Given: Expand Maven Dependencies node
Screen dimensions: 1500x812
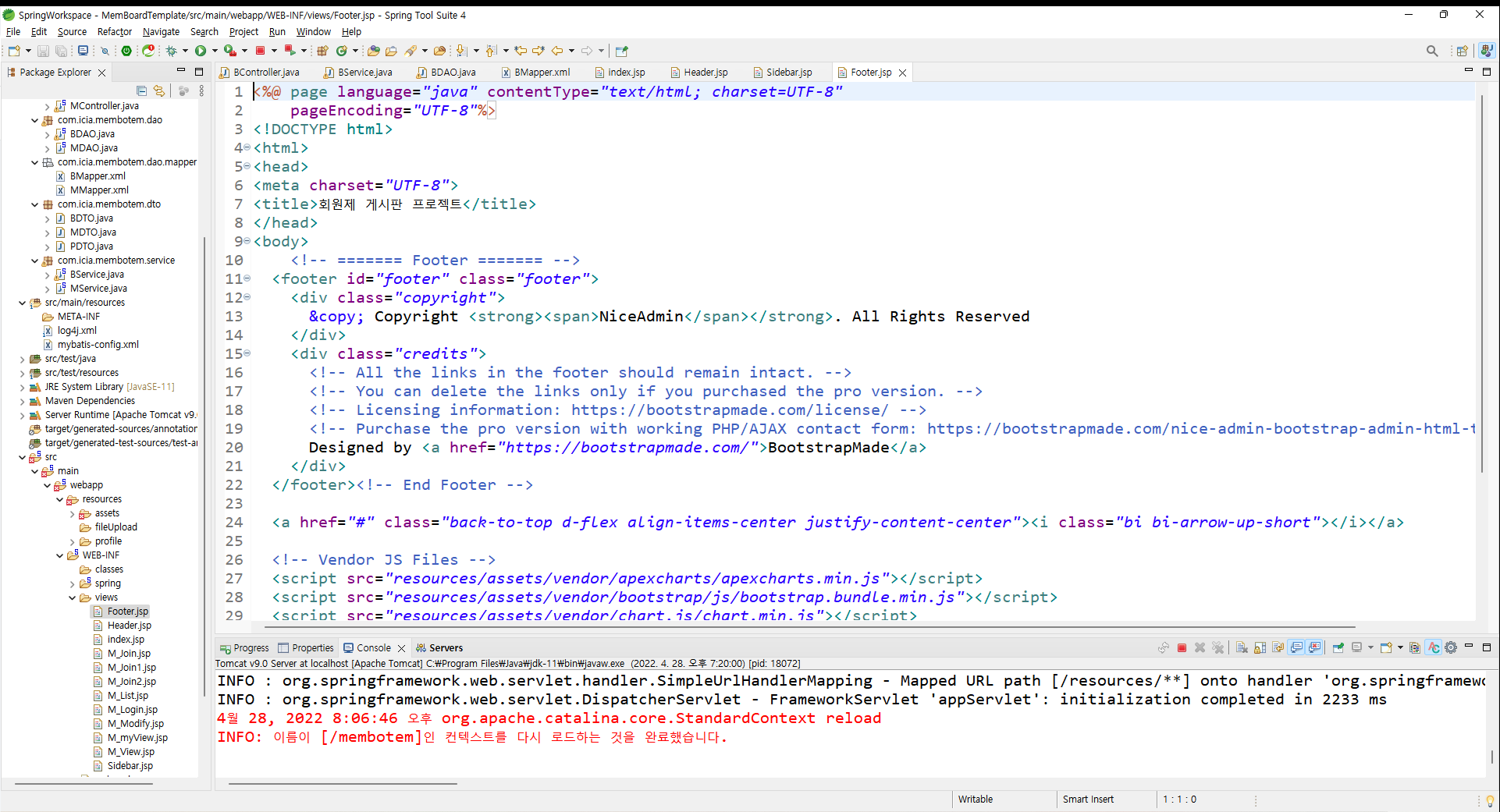Looking at the screenshot, I should click(22, 401).
